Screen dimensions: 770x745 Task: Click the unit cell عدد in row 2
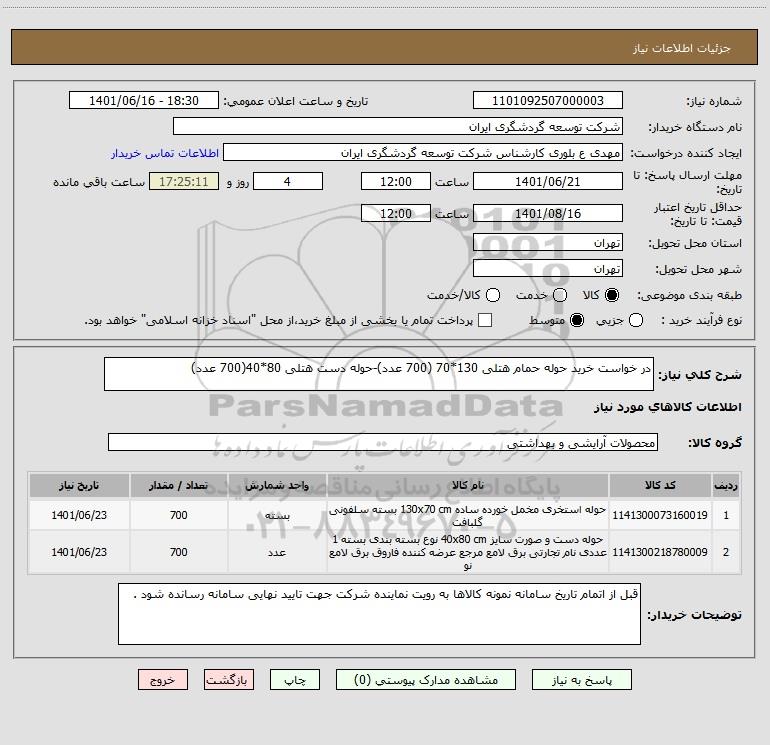pyautogui.click(x=277, y=552)
